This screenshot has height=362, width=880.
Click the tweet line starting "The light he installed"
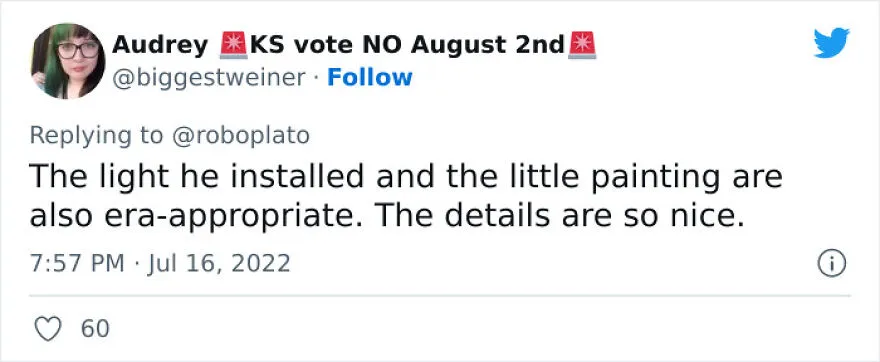[x=406, y=177]
